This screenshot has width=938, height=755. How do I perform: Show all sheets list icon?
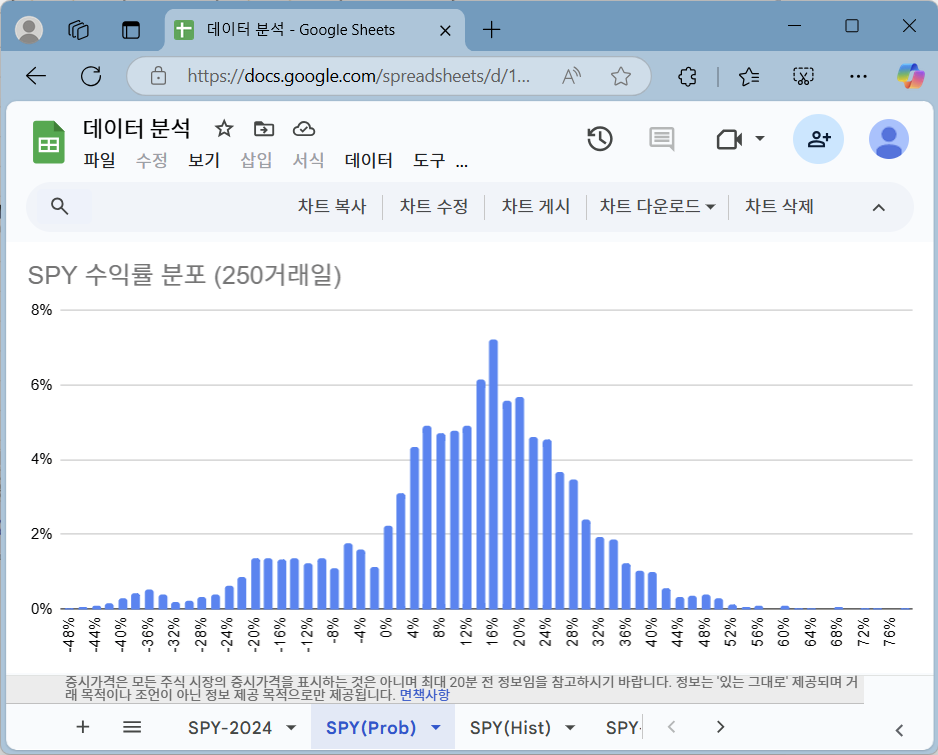(132, 727)
